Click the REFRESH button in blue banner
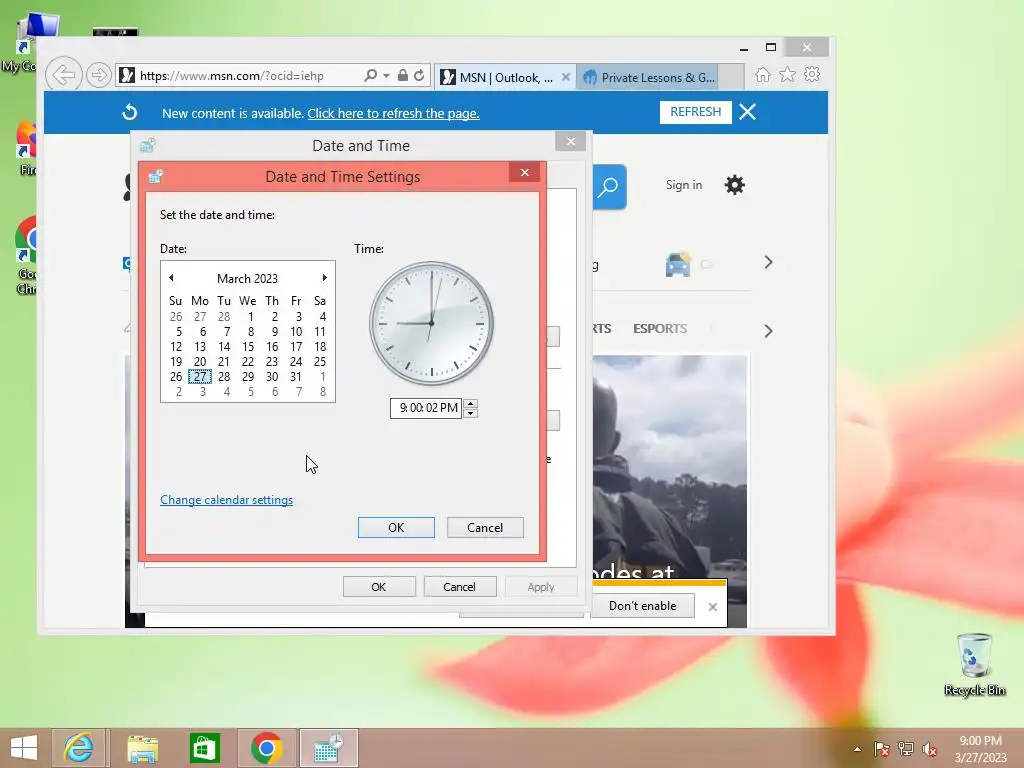Viewport: 1024px width, 768px height. 696,112
